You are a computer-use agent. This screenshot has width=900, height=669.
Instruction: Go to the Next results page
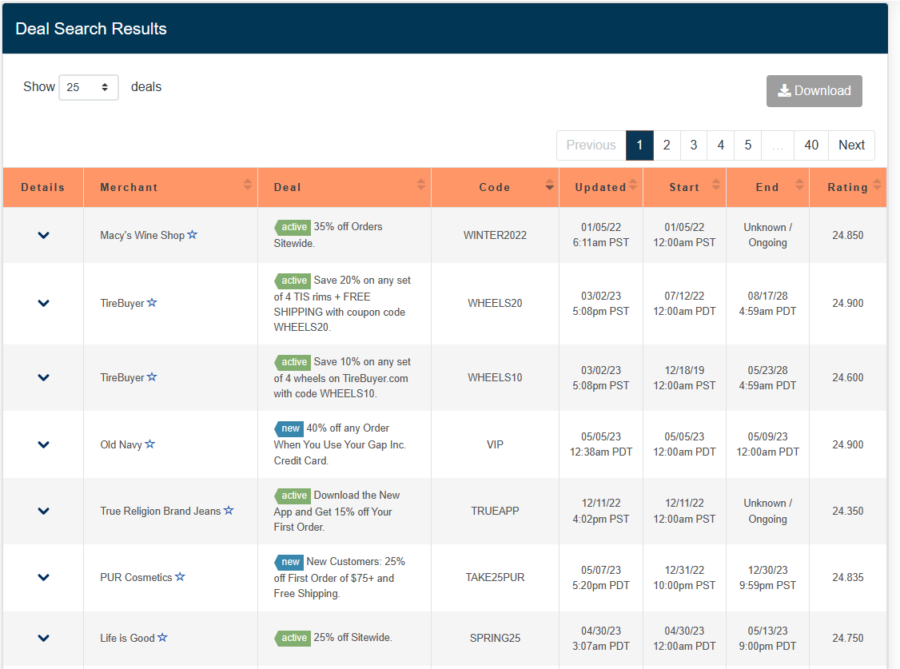[x=851, y=145]
